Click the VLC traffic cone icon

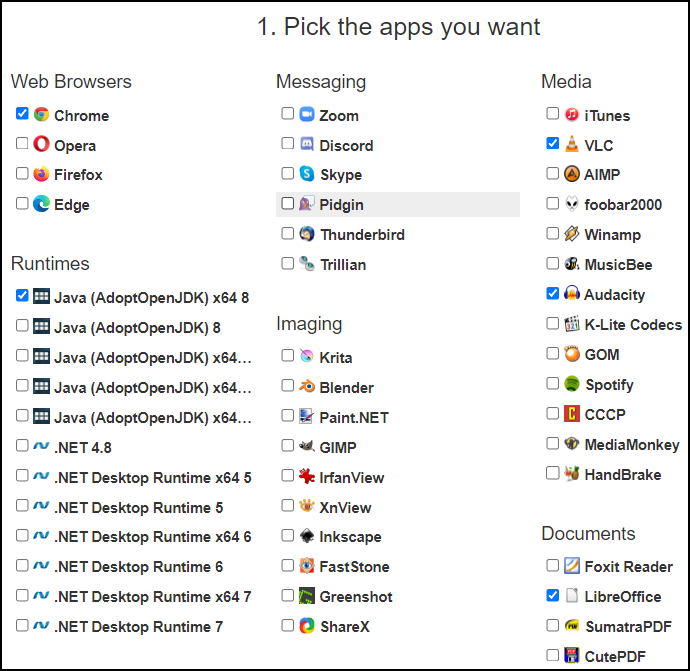tap(572, 144)
